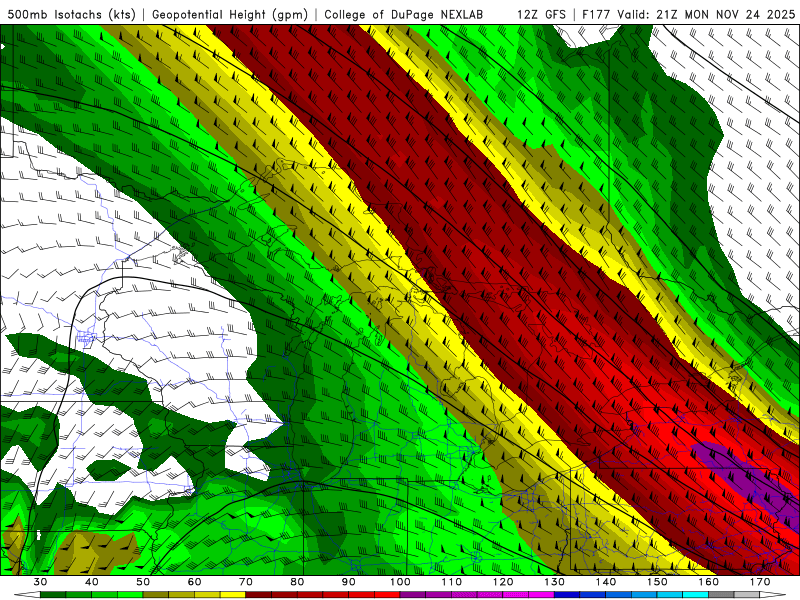The image size is (800, 600).
Task: Click the 60 label on the color scale
Action: coord(194,582)
